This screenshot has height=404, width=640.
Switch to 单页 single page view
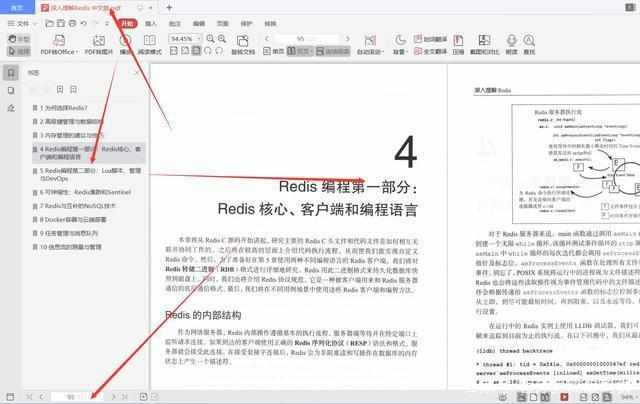(x=273, y=51)
